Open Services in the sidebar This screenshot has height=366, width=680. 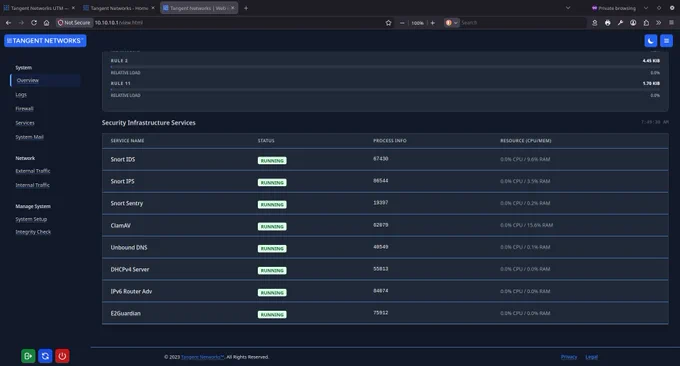point(25,123)
